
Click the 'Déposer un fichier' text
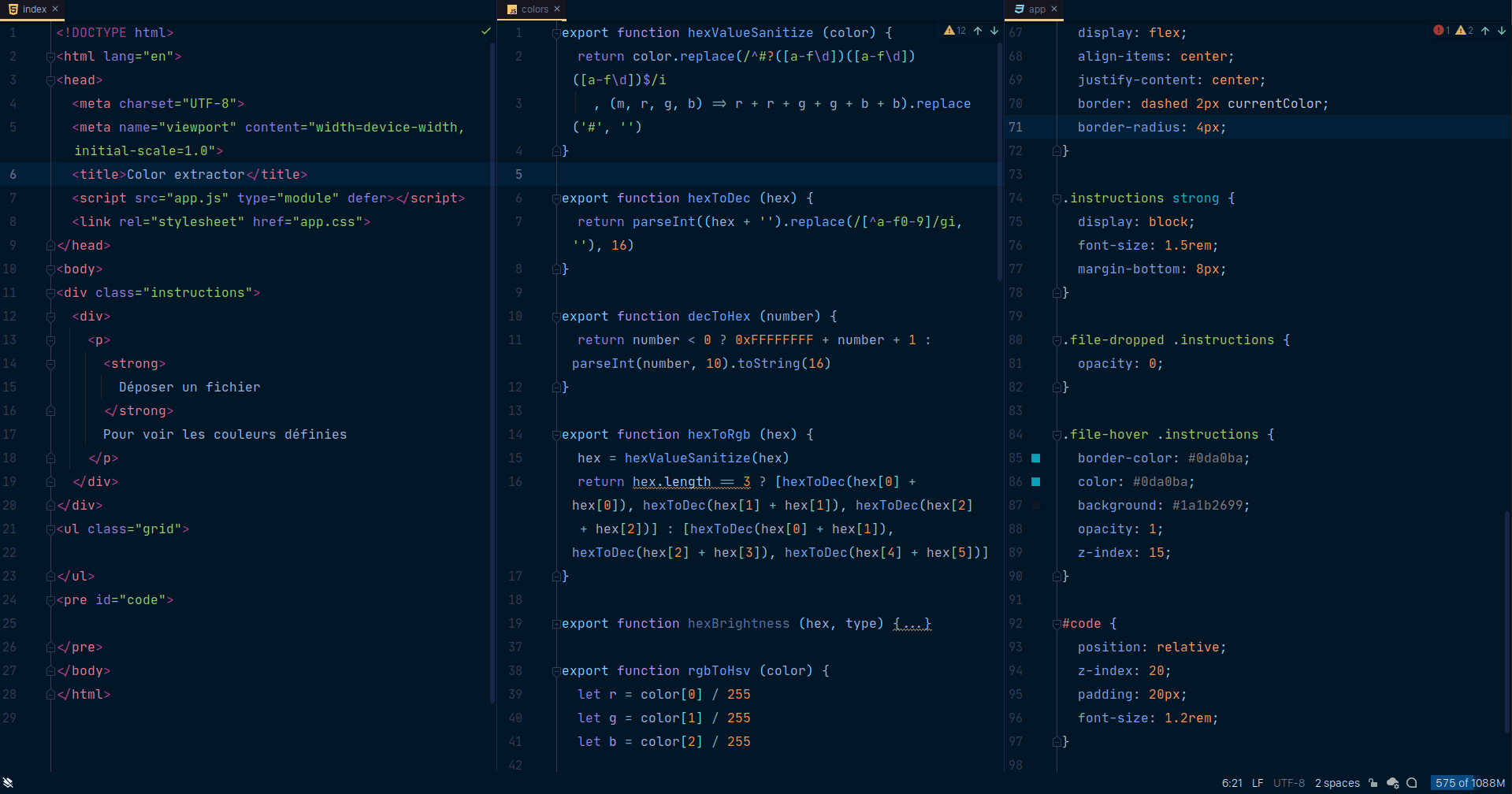189,387
